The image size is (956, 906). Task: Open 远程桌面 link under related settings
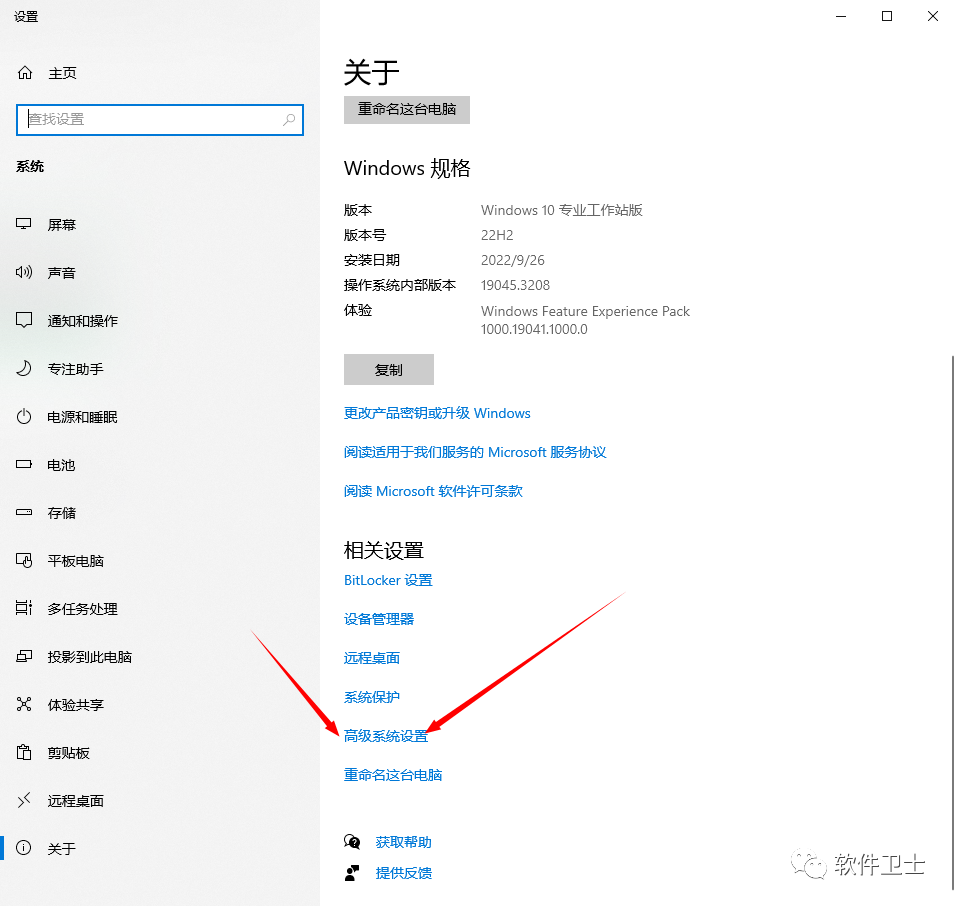point(372,658)
